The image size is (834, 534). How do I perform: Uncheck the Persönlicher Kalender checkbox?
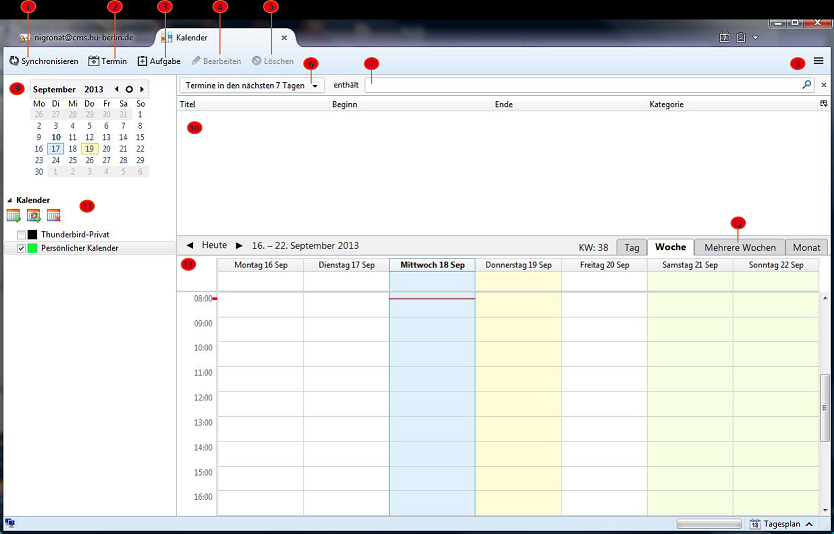pyautogui.click(x=22, y=247)
